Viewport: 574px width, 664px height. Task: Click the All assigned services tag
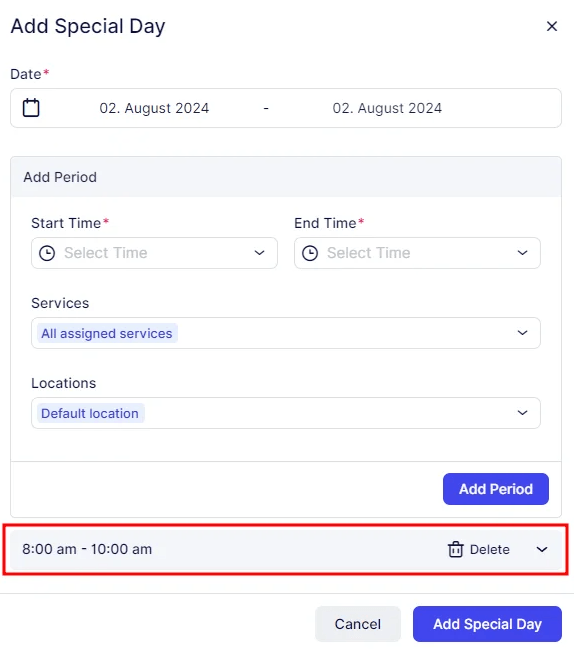pyautogui.click(x=107, y=333)
